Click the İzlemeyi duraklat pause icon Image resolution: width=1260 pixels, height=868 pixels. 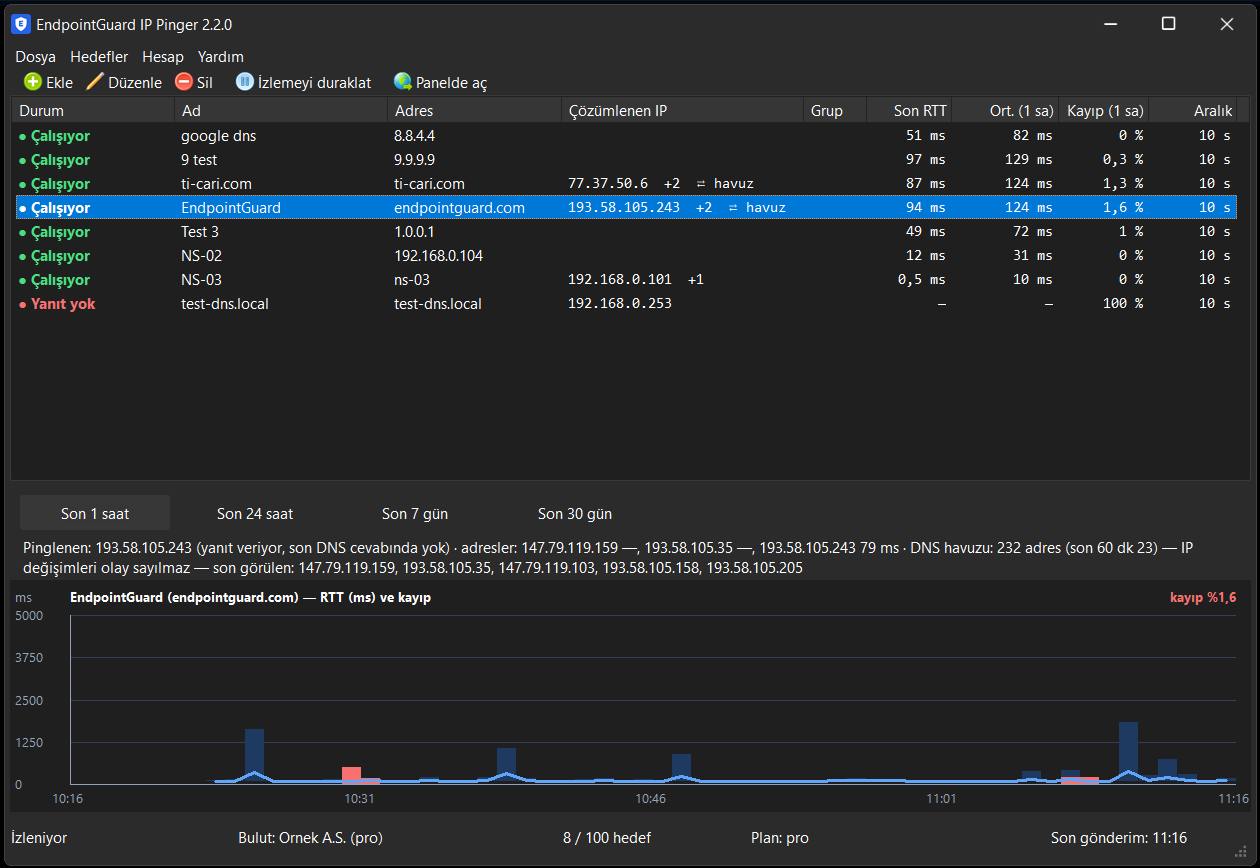245,82
